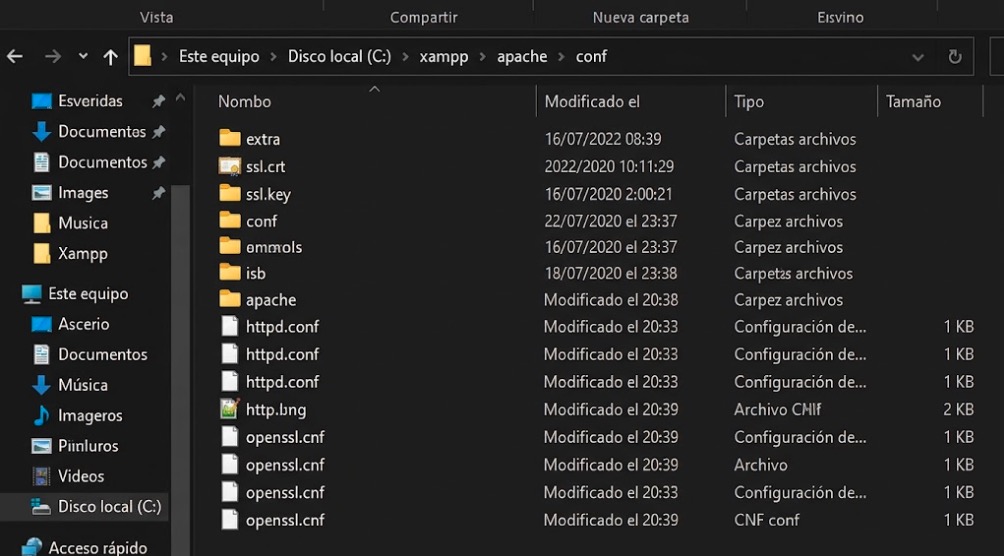Select the ommols folder icon
Screen dimensions: 1004x556
pyautogui.click(x=230, y=247)
